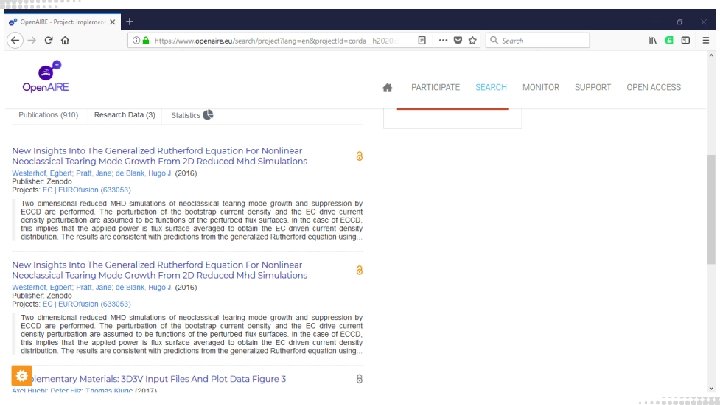This screenshot has width=720, height=405.
Task: Switch to Publications (910) tab
Action: (48, 115)
